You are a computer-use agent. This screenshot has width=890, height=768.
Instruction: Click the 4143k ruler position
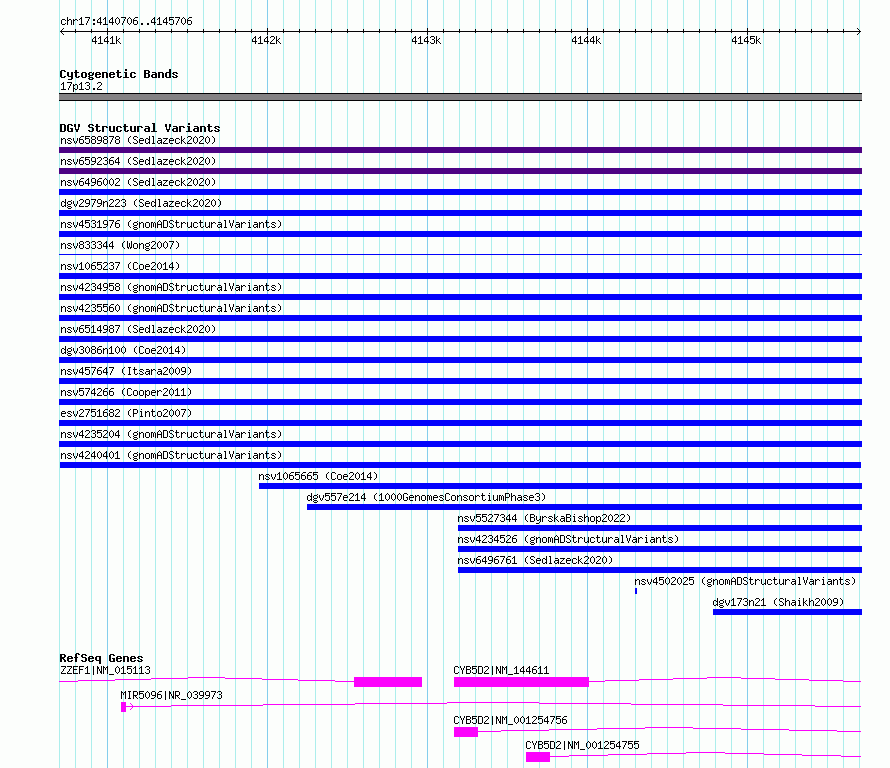pos(426,40)
